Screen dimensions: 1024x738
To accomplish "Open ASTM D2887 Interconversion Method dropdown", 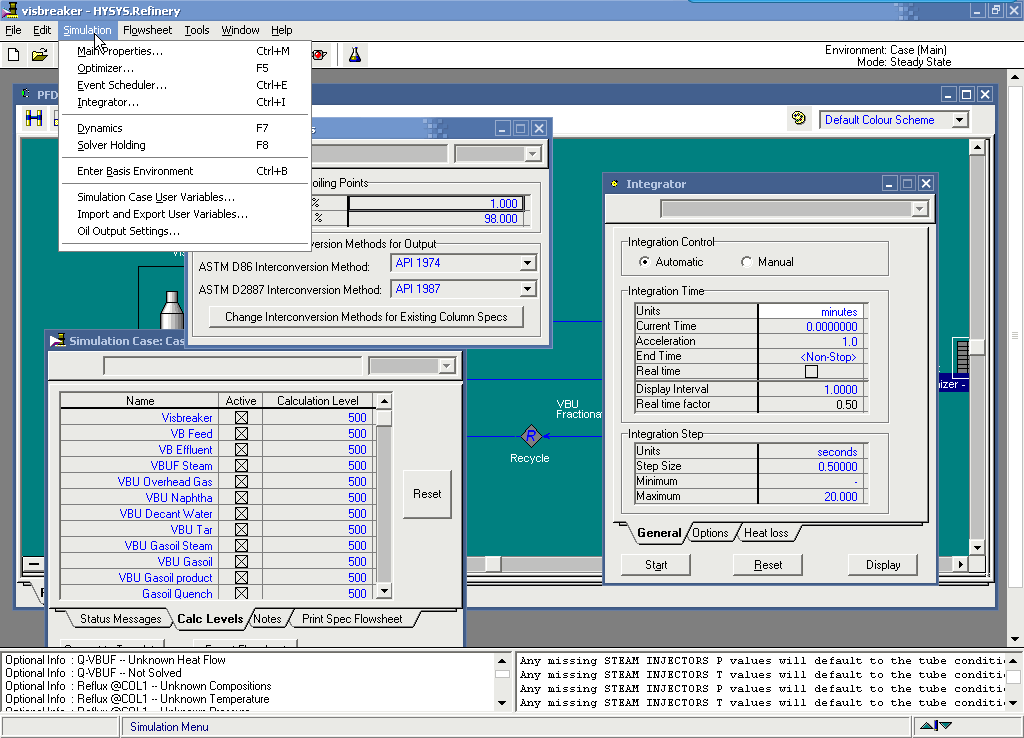I will 527,289.
